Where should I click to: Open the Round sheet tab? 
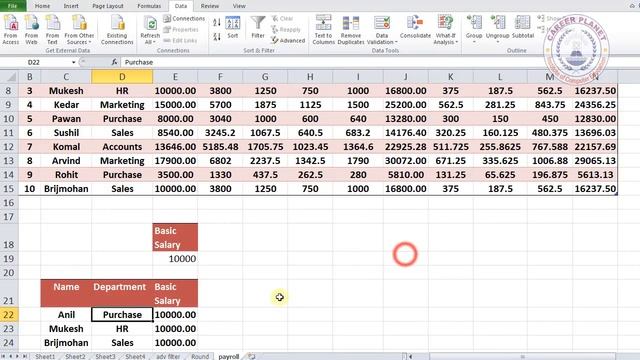coord(200,356)
